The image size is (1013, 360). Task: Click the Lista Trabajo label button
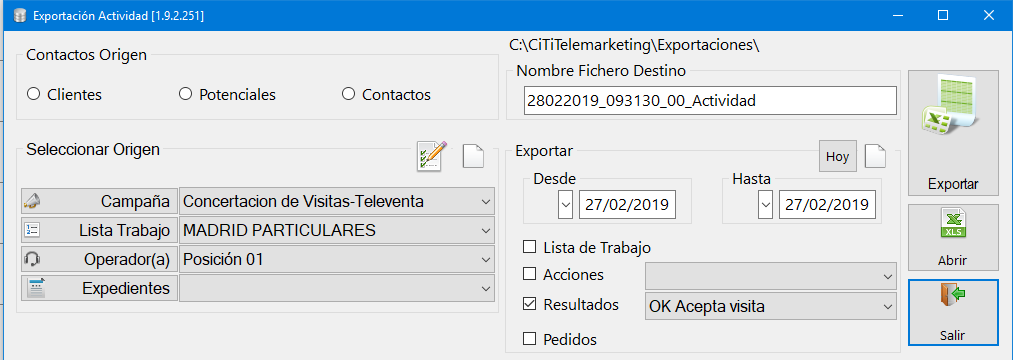click(99, 230)
